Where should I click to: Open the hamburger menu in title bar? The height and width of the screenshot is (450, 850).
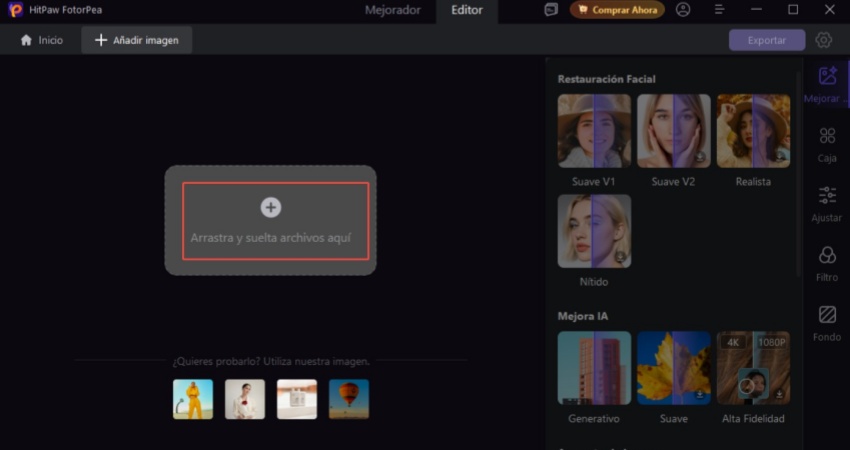(719, 10)
